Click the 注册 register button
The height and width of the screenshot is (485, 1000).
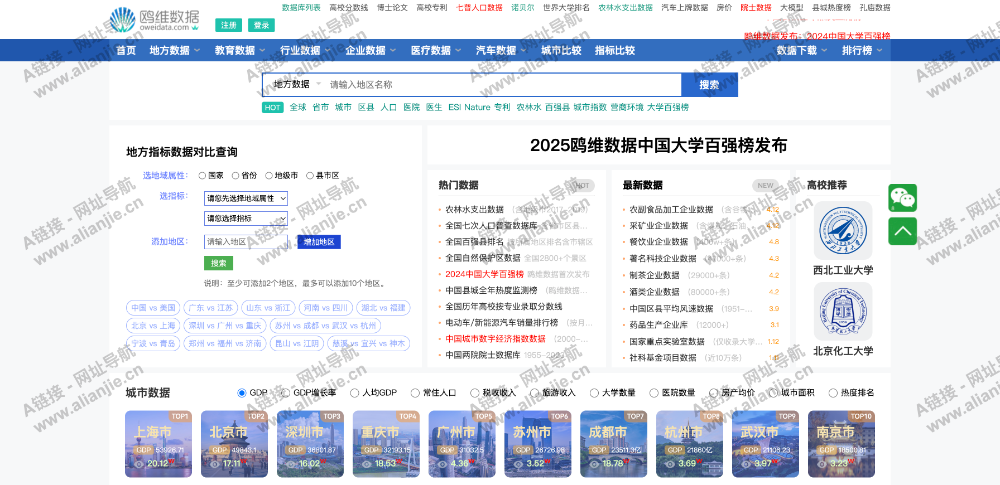(x=228, y=25)
